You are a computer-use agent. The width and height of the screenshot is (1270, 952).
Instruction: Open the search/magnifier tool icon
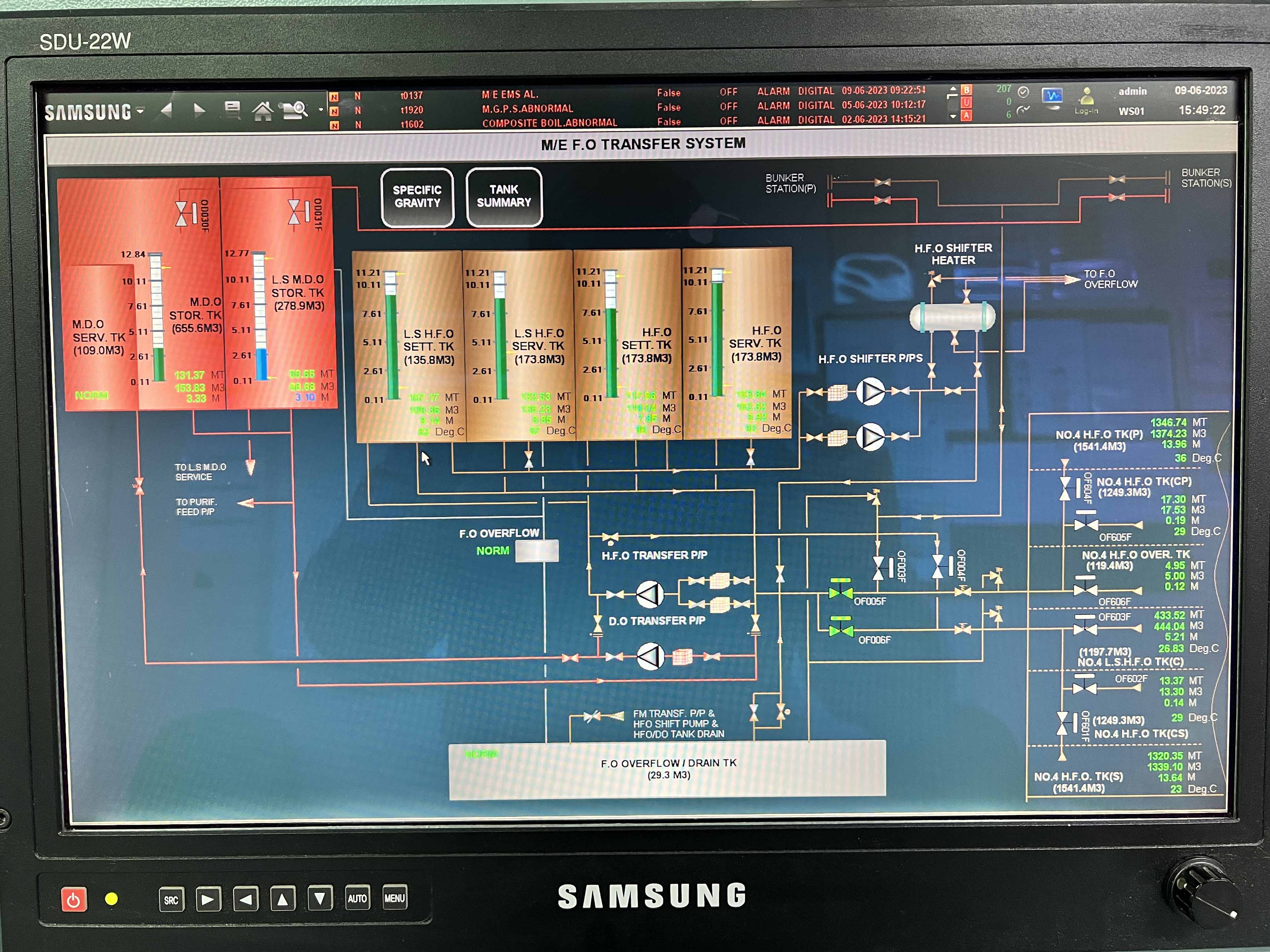[x=295, y=110]
